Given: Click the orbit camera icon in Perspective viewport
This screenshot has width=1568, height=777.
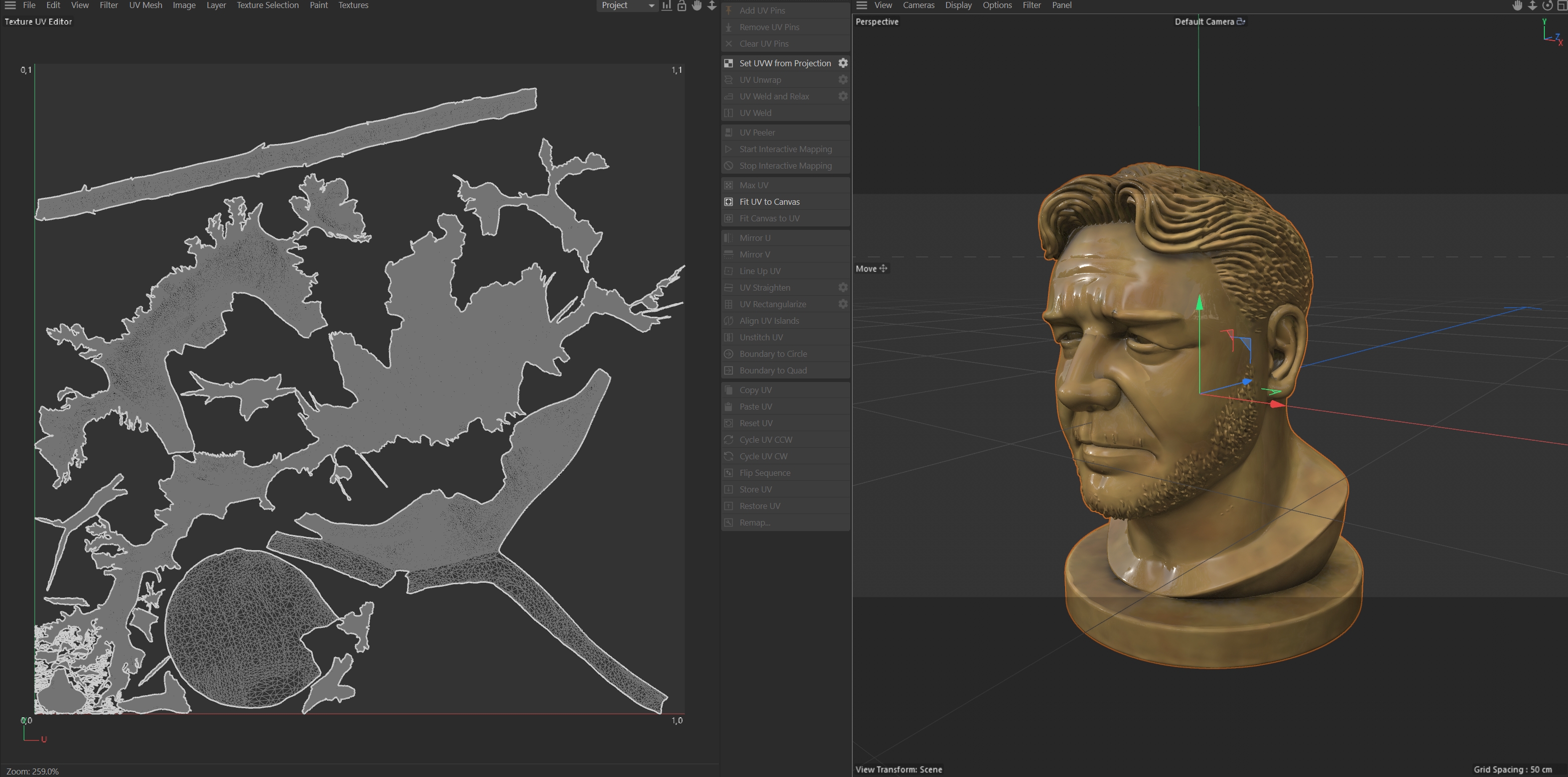Looking at the screenshot, I should [1547, 6].
